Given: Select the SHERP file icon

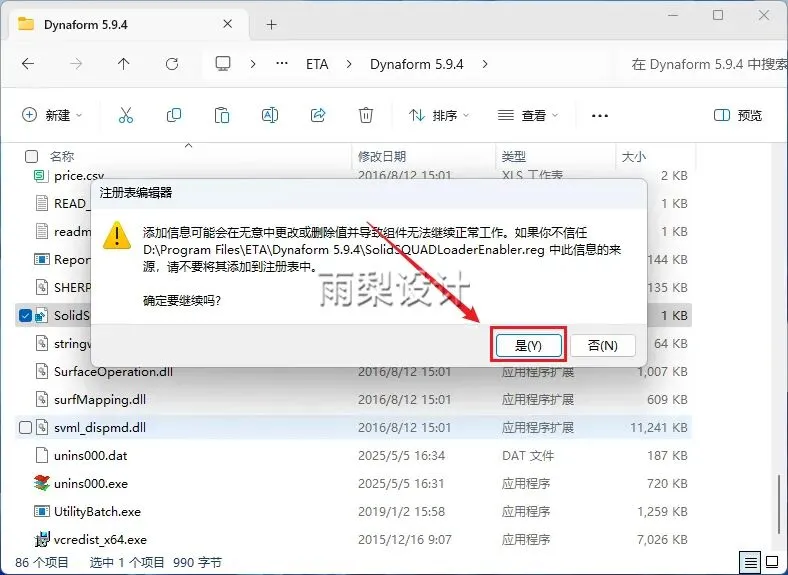Looking at the screenshot, I should click(x=41, y=288).
